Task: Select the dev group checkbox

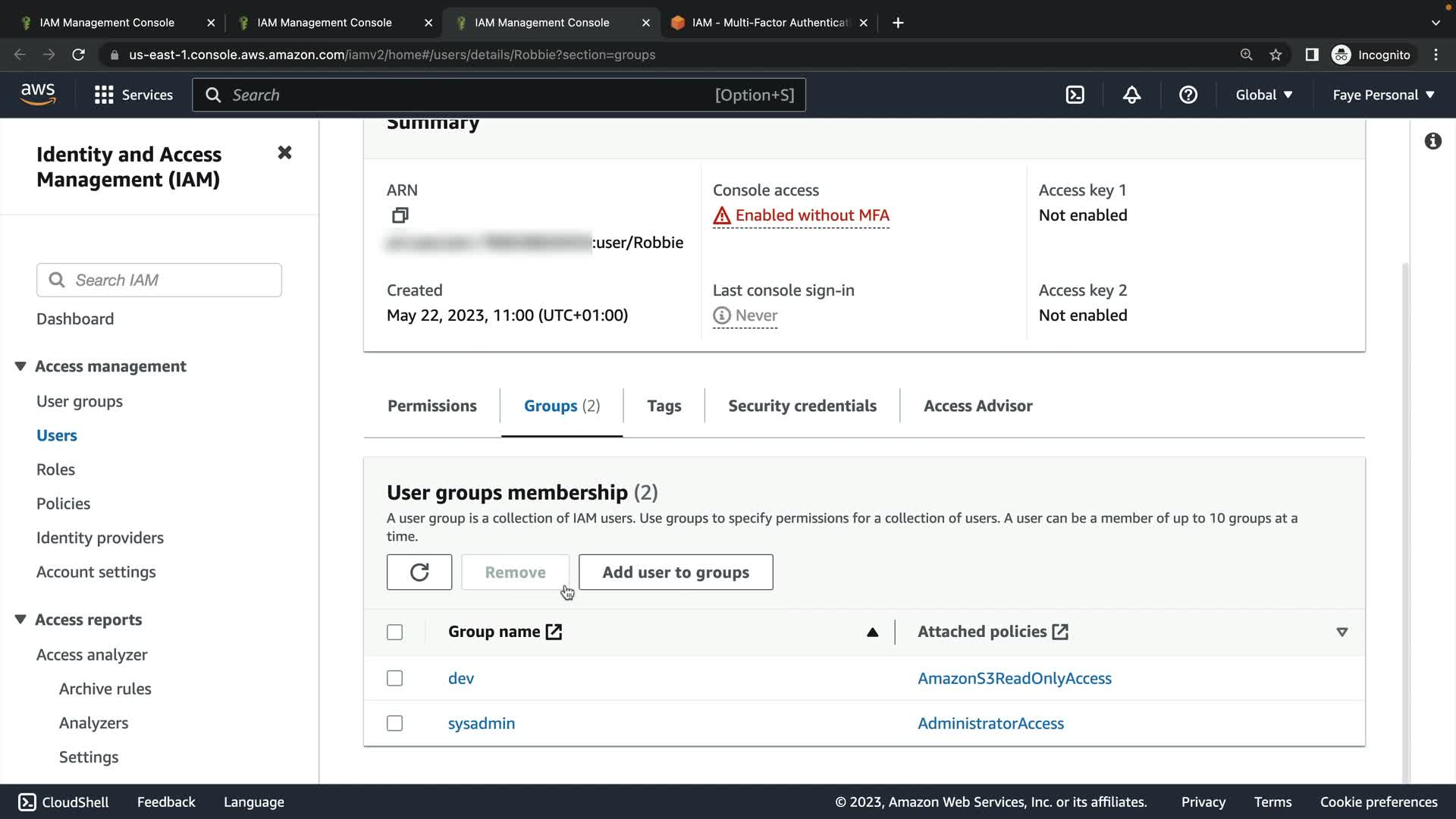Action: [394, 678]
